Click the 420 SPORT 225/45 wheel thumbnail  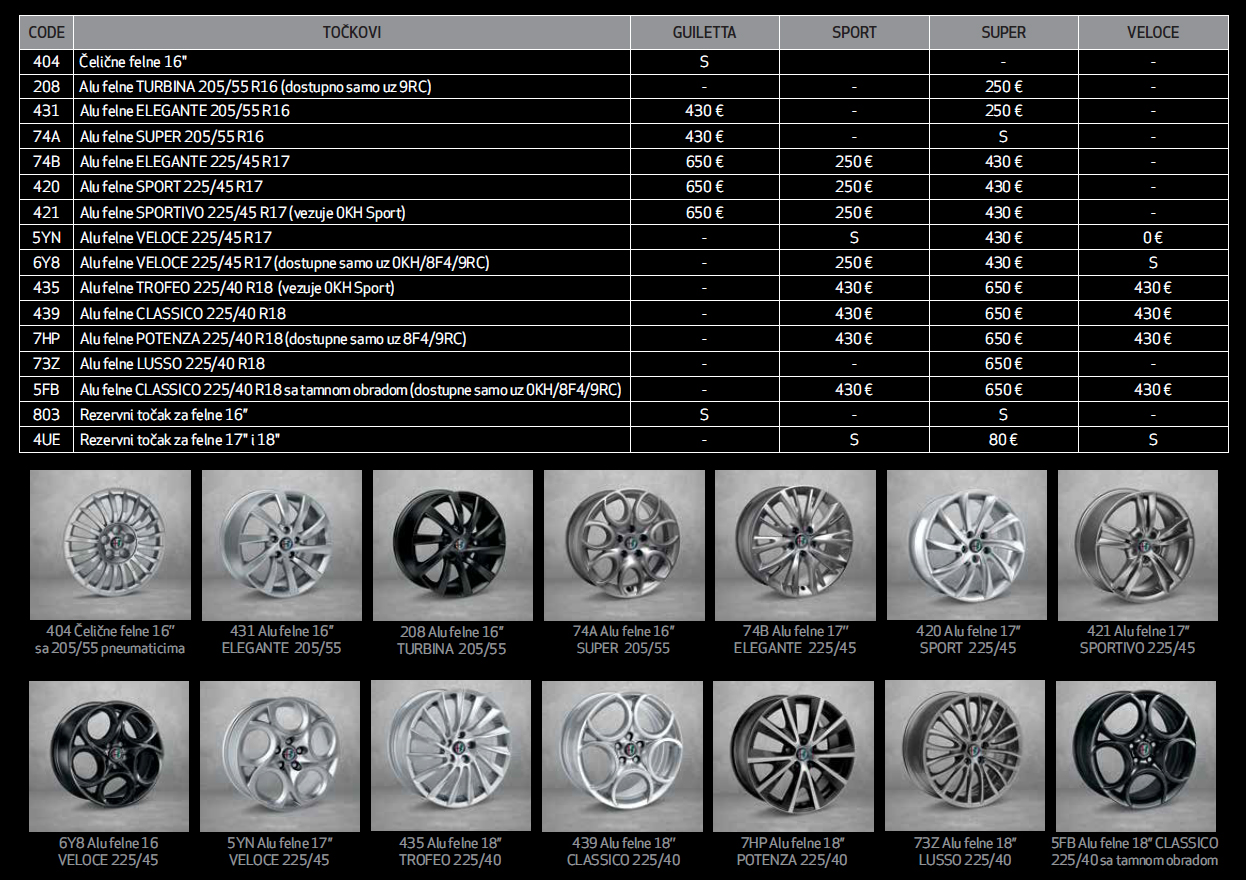click(966, 545)
